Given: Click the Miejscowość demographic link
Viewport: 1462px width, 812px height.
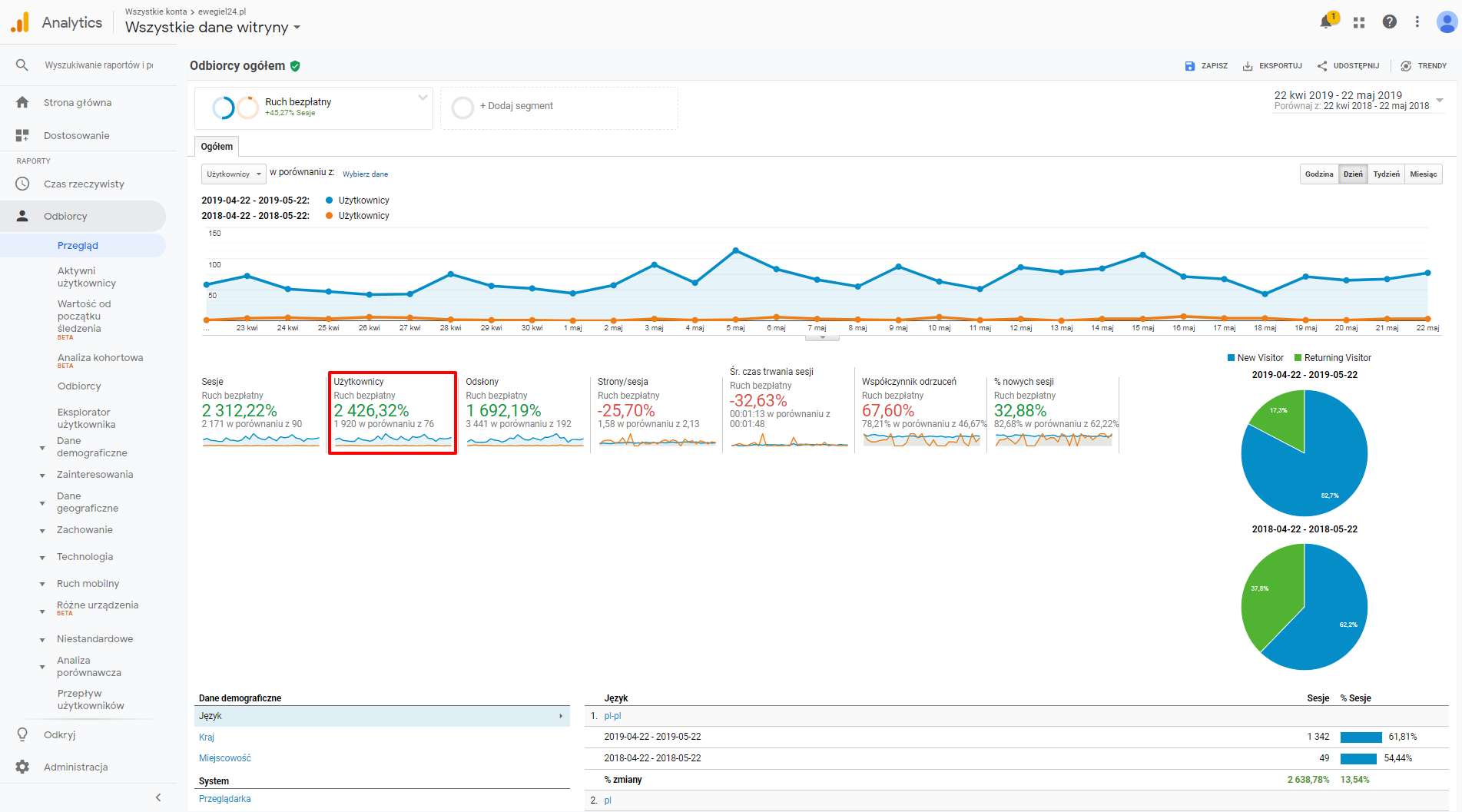Looking at the screenshot, I should tap(224, 757).
